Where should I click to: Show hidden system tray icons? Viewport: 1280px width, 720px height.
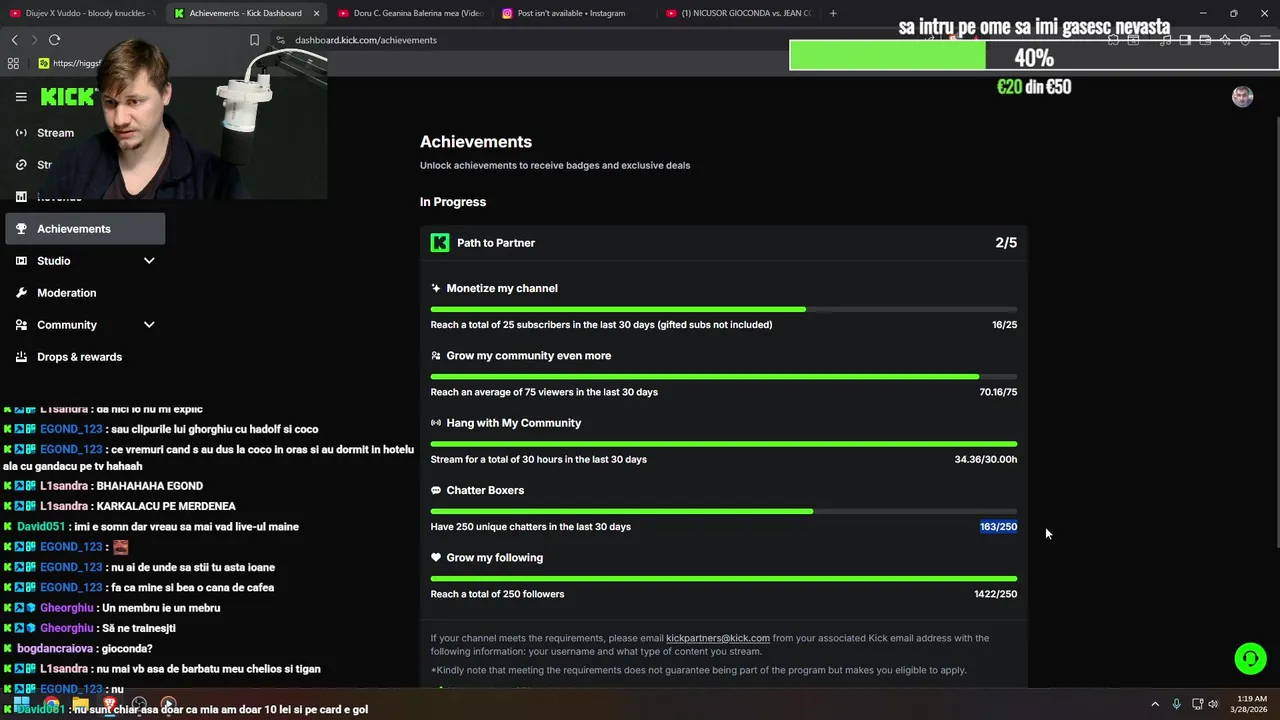1155,704
